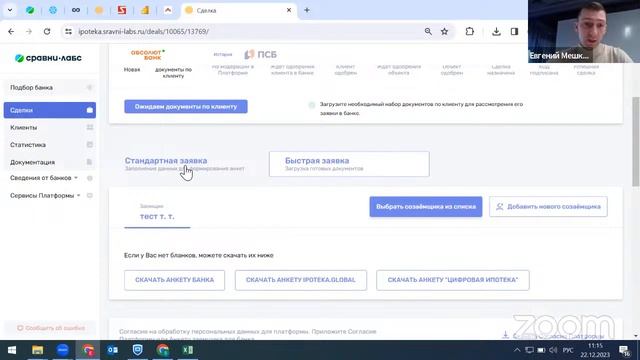Click Добавить нового созаёмщика
This screenshot has height=360, width=640.
(x=548, y=207)
